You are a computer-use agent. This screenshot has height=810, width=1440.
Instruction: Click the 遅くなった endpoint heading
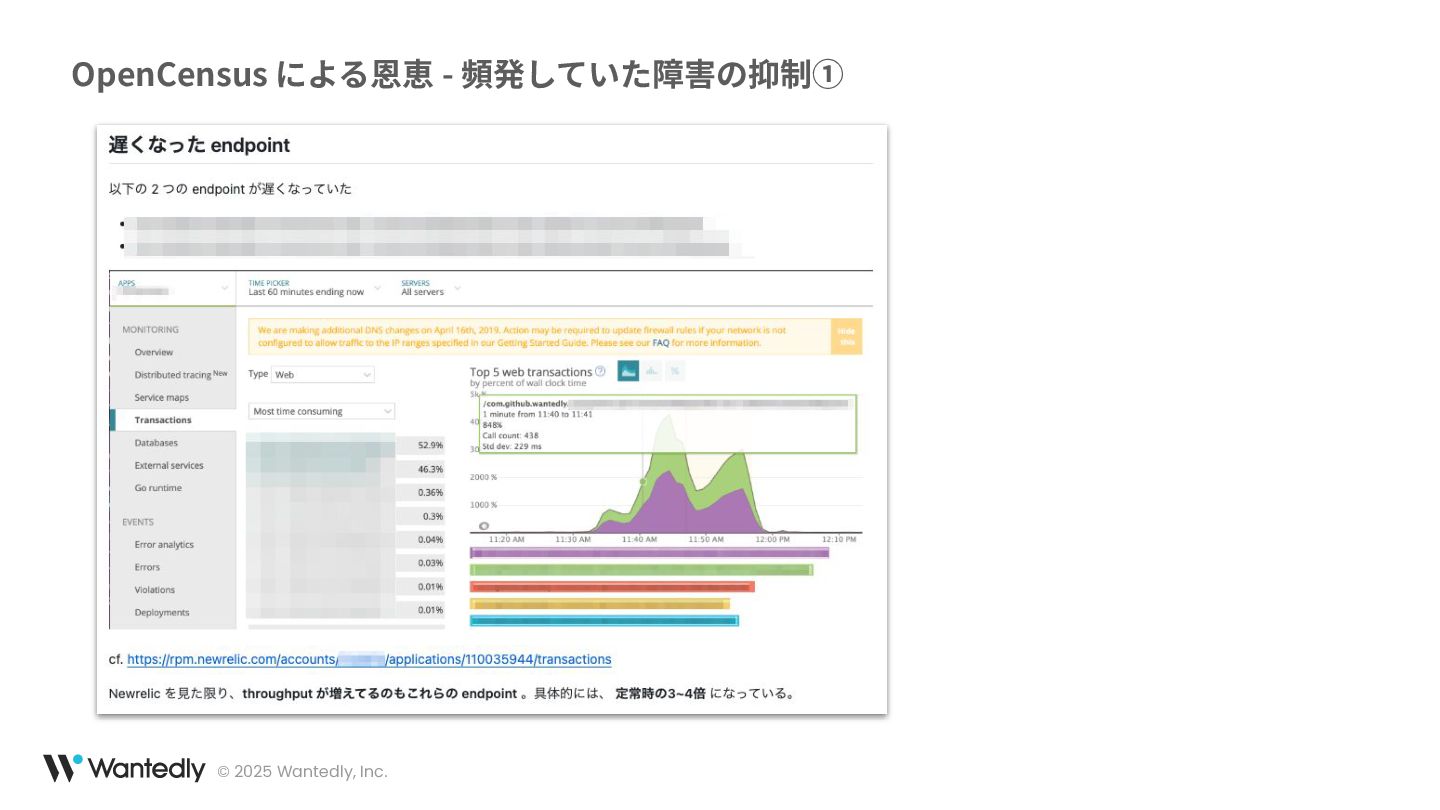199,145
